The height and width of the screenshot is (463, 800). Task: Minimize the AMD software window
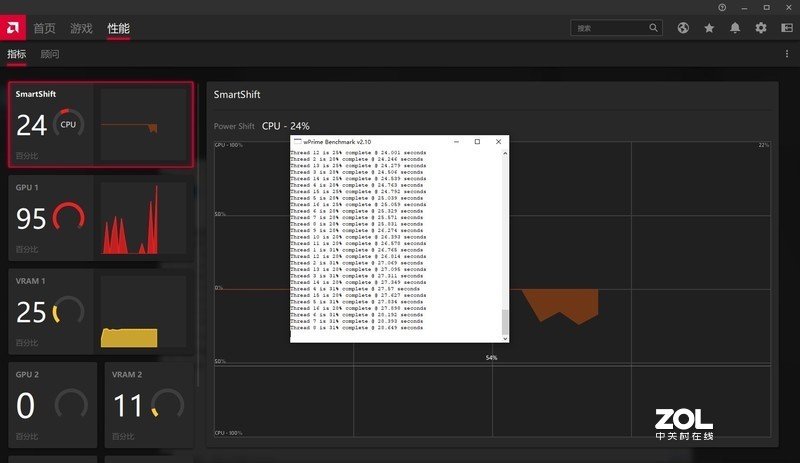[x=744, y=8]
